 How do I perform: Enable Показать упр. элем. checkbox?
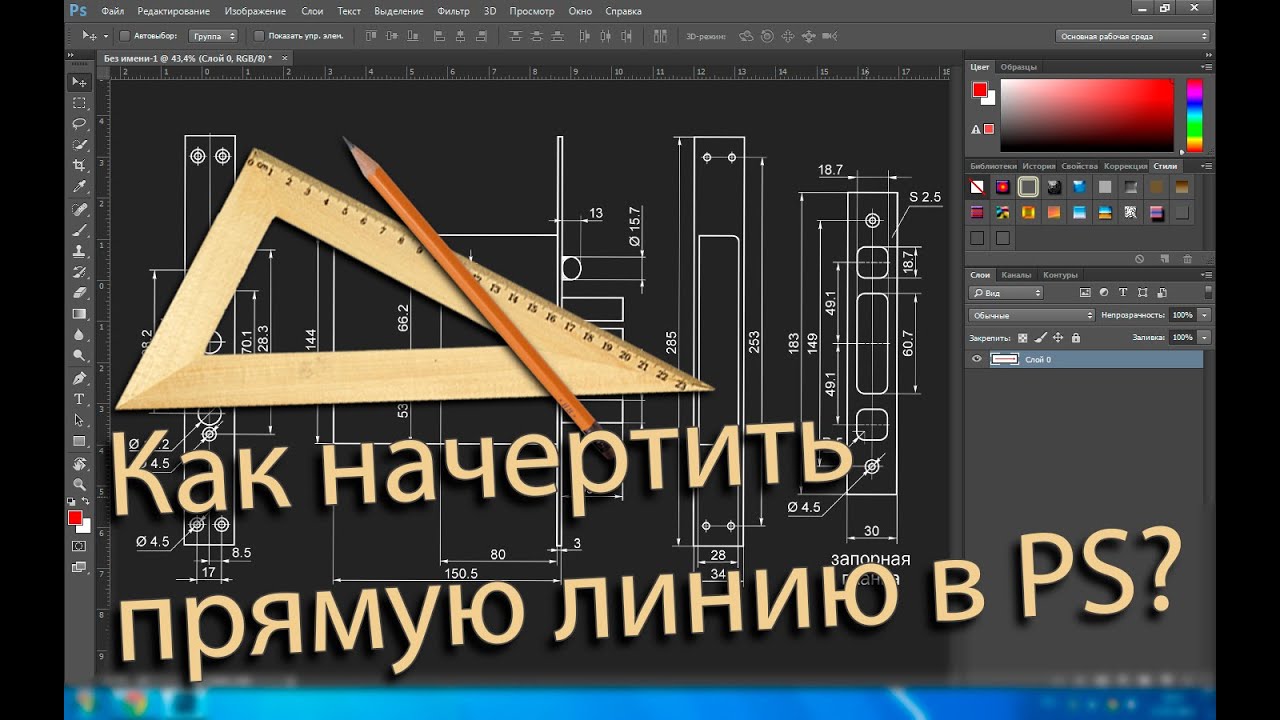[x=259, y=36]
